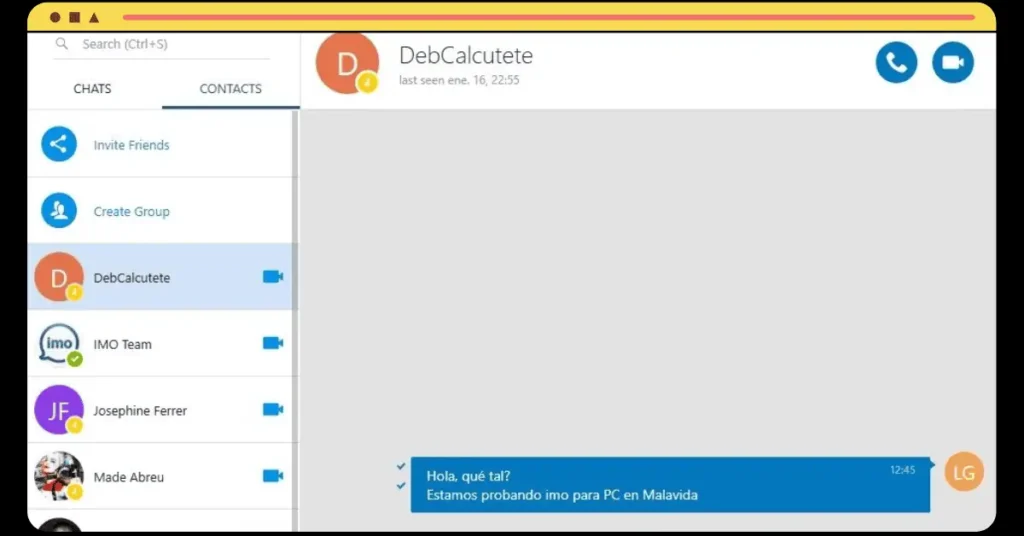The height and width of the screenshot is (536, 1024).
Task: Click the Create Group icon
Action: [59, 210]
